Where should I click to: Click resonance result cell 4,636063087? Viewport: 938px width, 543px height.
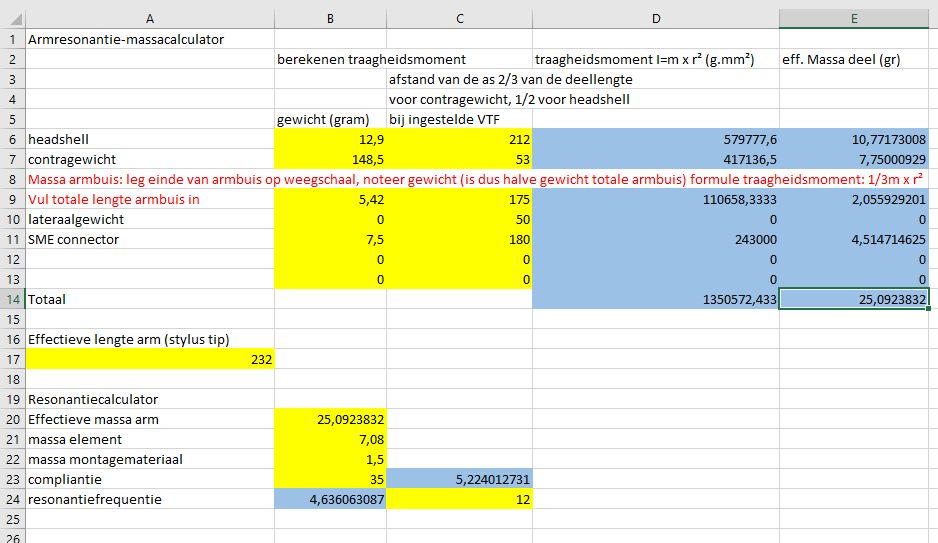330,499
